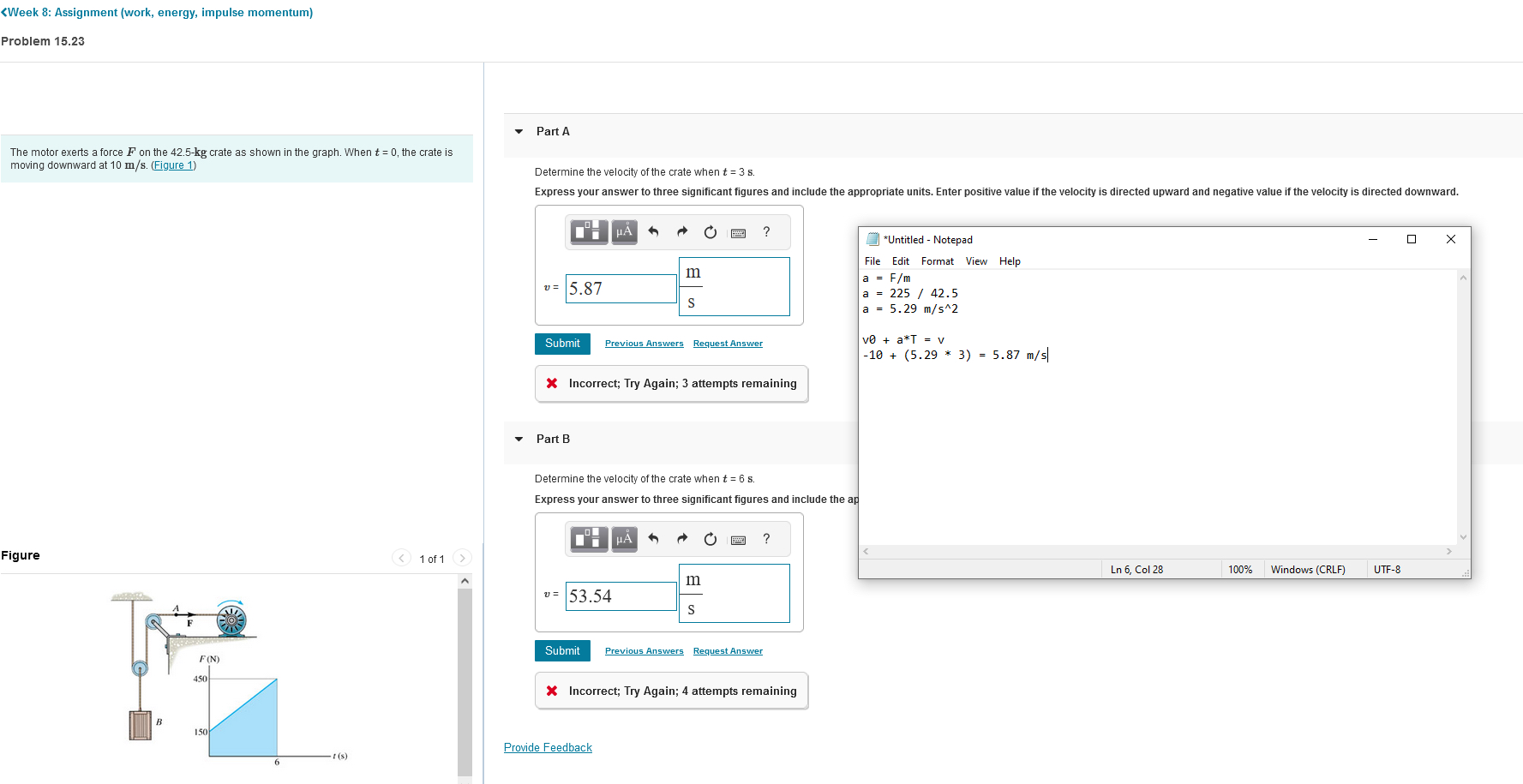Image resolution: width=1523 pixels, height=784 pixels.
Task: Submit the Part A answer
Action: (562, 344)
